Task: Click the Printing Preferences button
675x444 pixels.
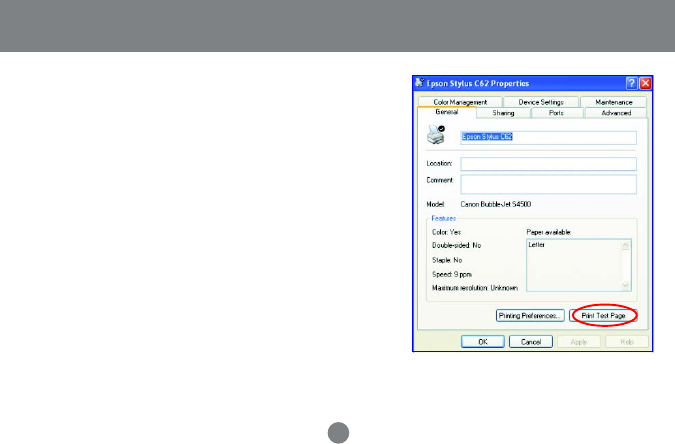Action: tap(530, 316)
